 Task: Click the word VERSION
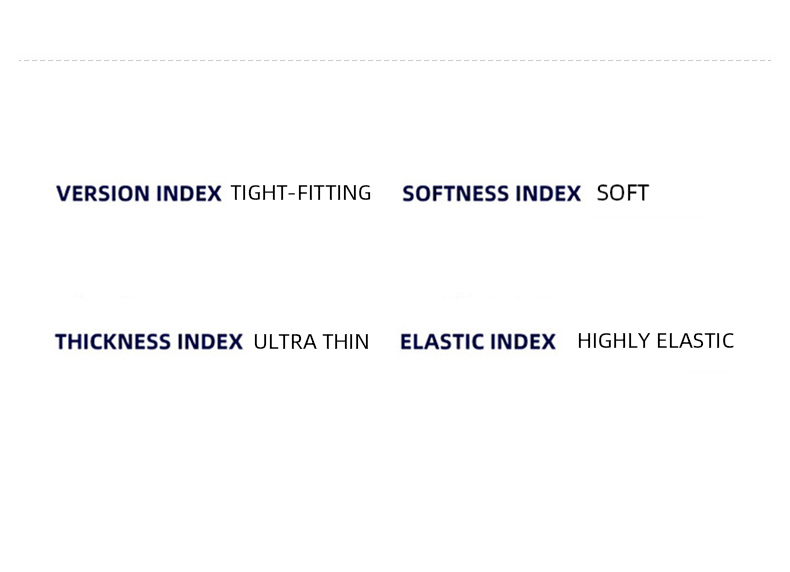pos(102,194)
